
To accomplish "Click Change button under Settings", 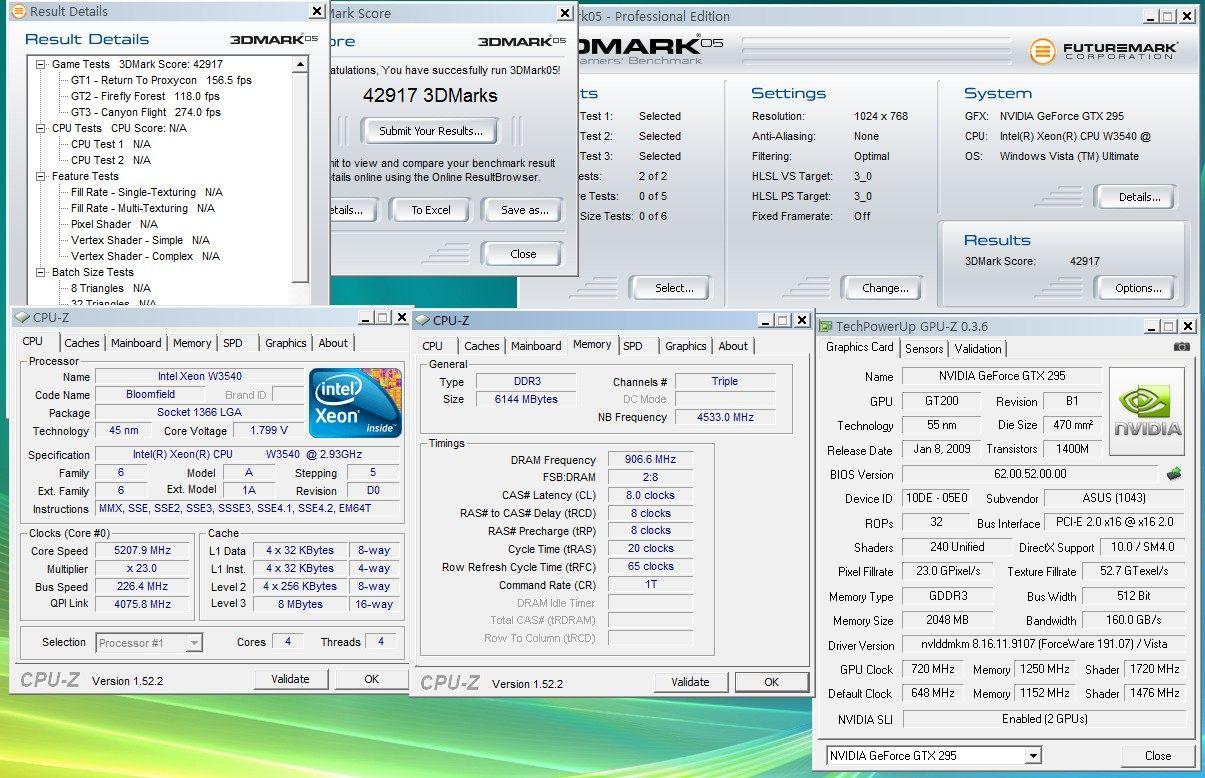I will click(x=885, y=288).
